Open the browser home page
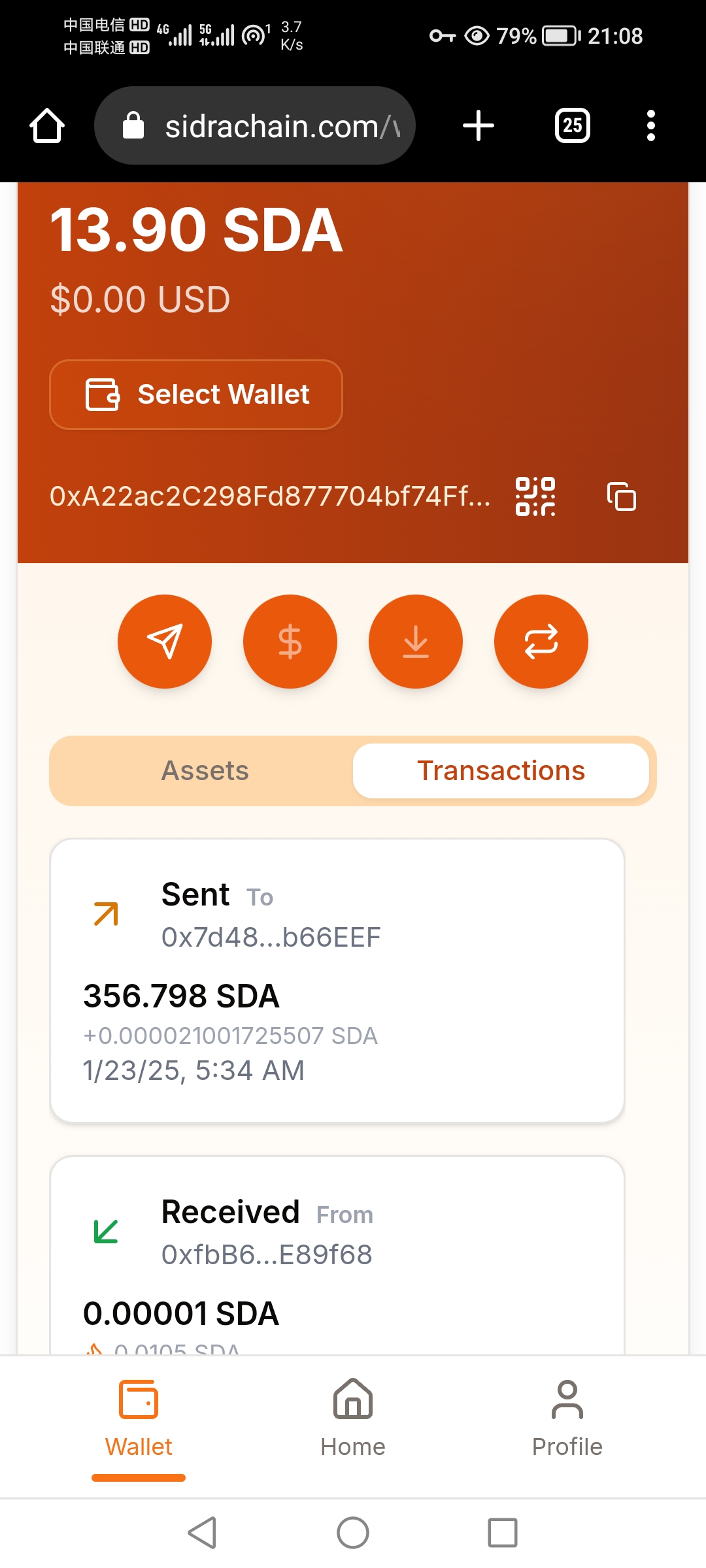The width and height of the screenshot is (706, 1568). click(47, 125)
